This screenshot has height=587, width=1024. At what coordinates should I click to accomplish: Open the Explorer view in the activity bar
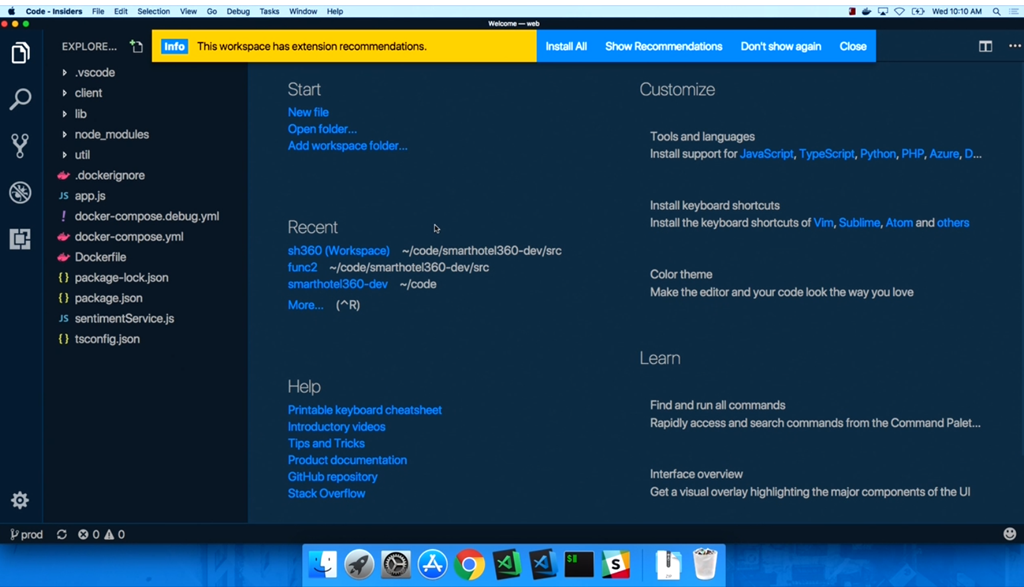(x=20, y=53)
